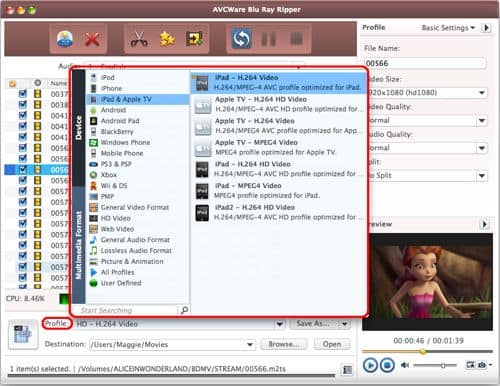Viewport: 500px width, 386px height.
Task: Choose iPad - H.264 Video profile
Action: pyautogui.click(x=279, y=82)
